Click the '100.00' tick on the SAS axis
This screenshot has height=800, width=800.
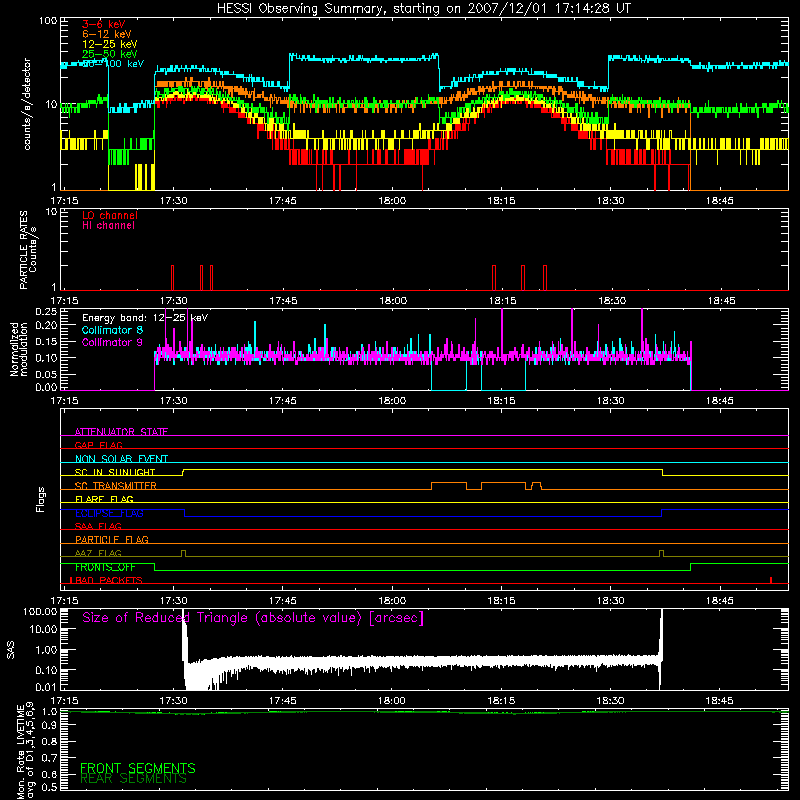(x=40, y=611)
